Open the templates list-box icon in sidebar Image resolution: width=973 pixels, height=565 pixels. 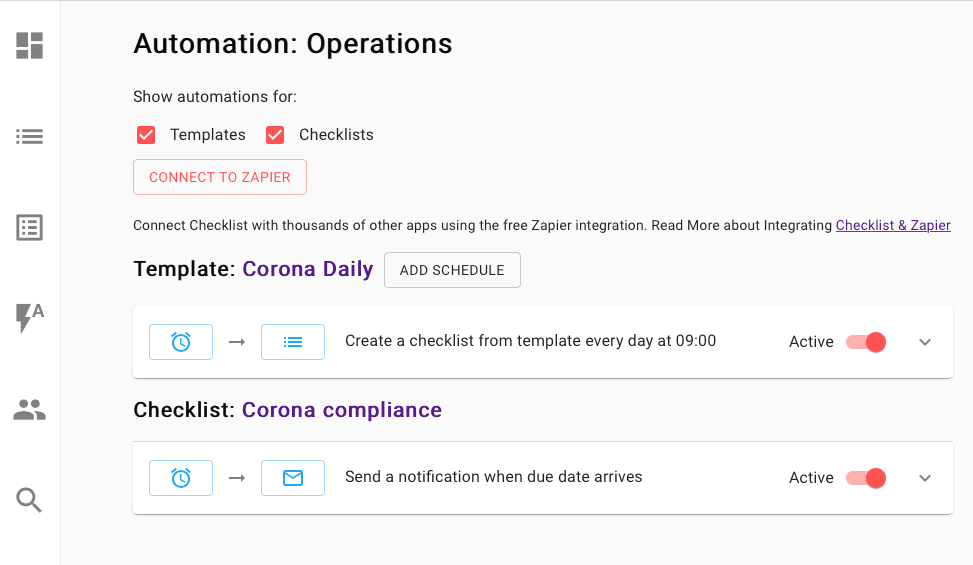click(29, 228)
